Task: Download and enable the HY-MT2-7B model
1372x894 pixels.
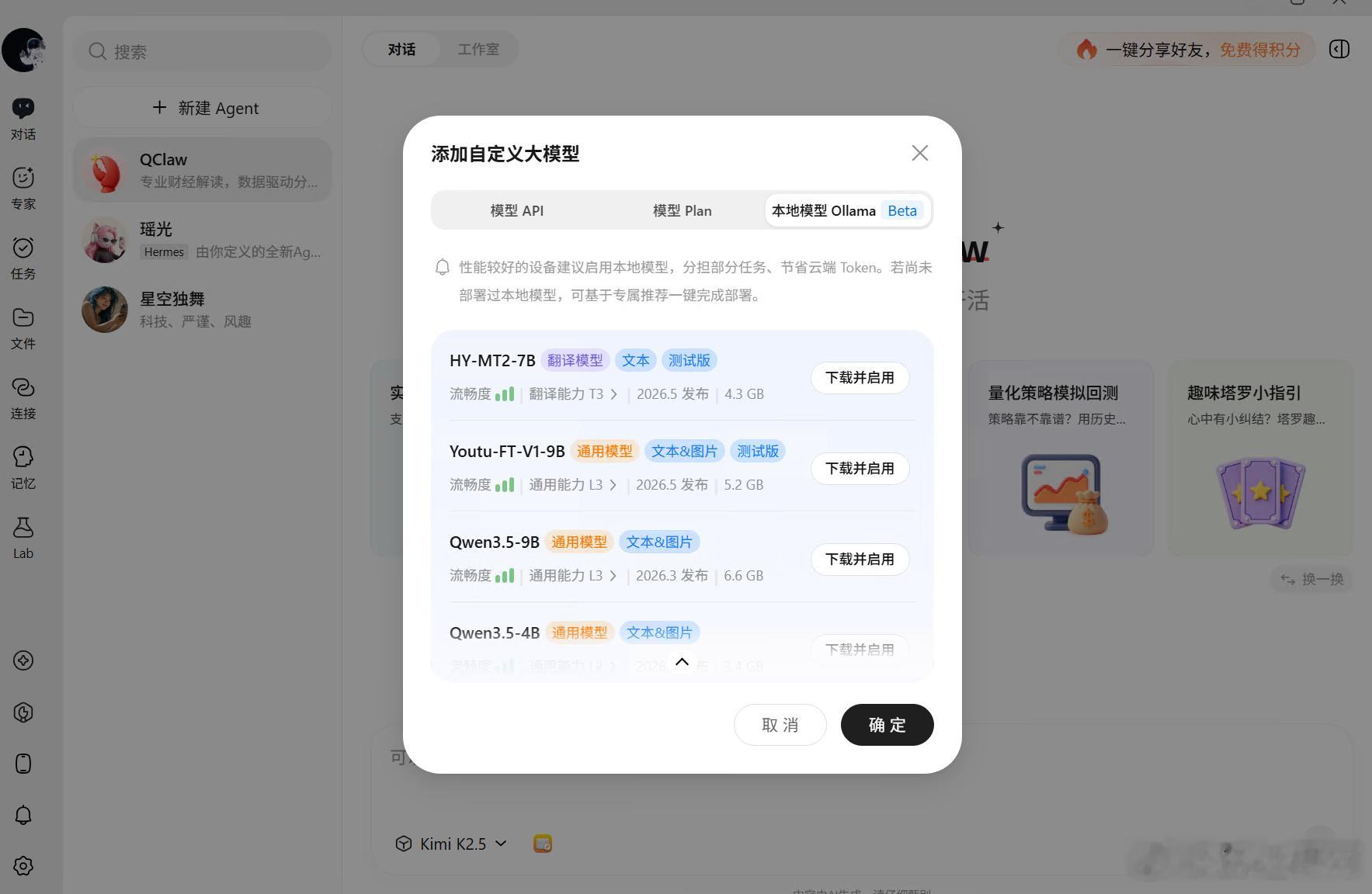Action: [860, 378]
